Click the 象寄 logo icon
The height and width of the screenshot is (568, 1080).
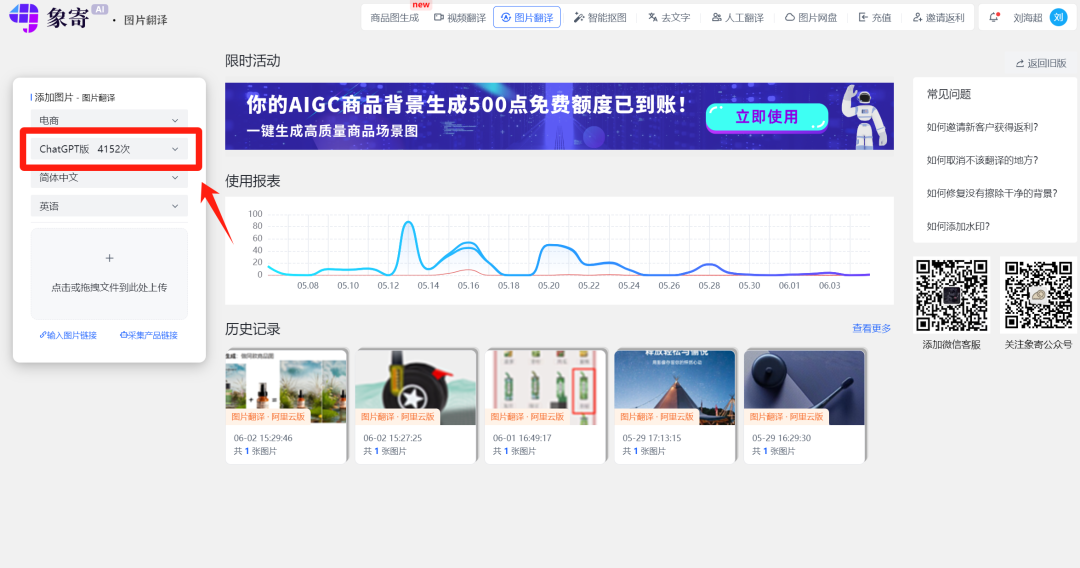[23, 17]
